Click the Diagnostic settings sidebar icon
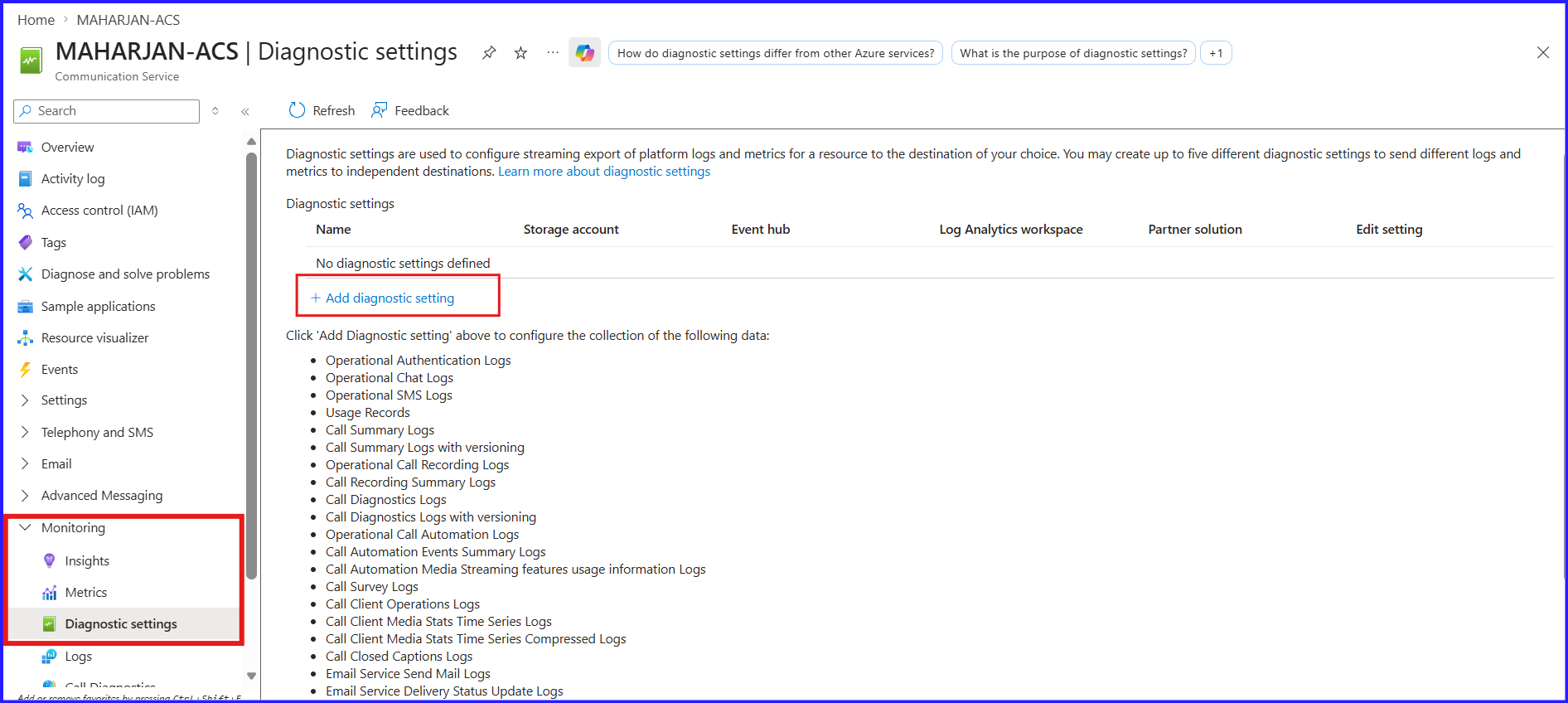Viewport: 1568px width, 703px height. point(49,623)
